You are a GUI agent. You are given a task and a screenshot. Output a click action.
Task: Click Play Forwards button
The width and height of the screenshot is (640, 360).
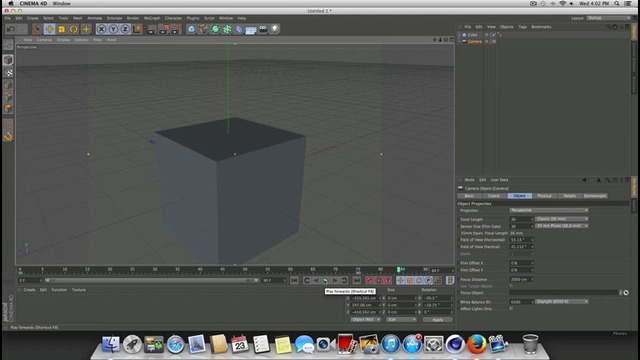coord(326,280)
